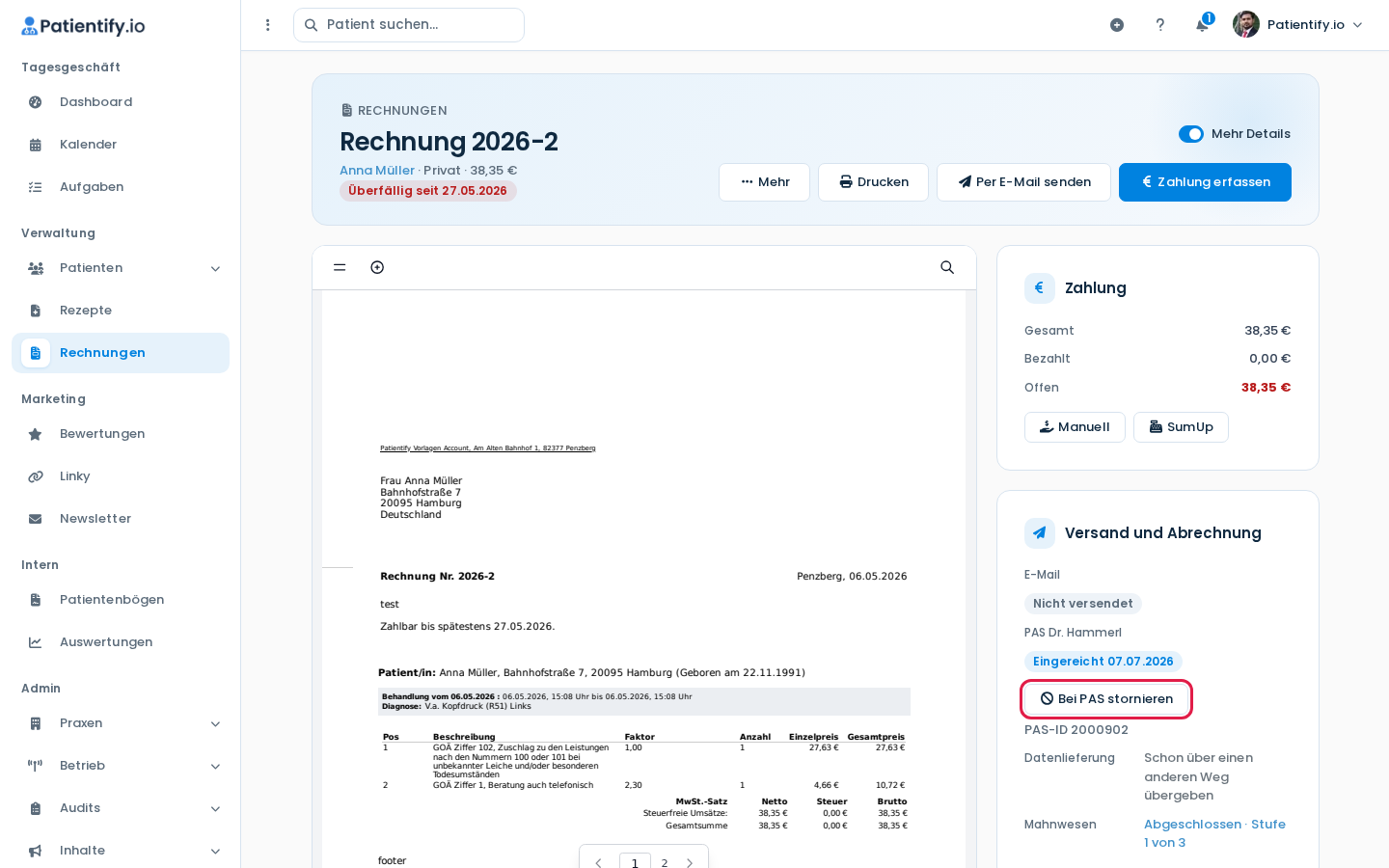This screenshot has width=1389, height=868.
Task: Click the Auswertungen chart icon
Action: (36, 642)
